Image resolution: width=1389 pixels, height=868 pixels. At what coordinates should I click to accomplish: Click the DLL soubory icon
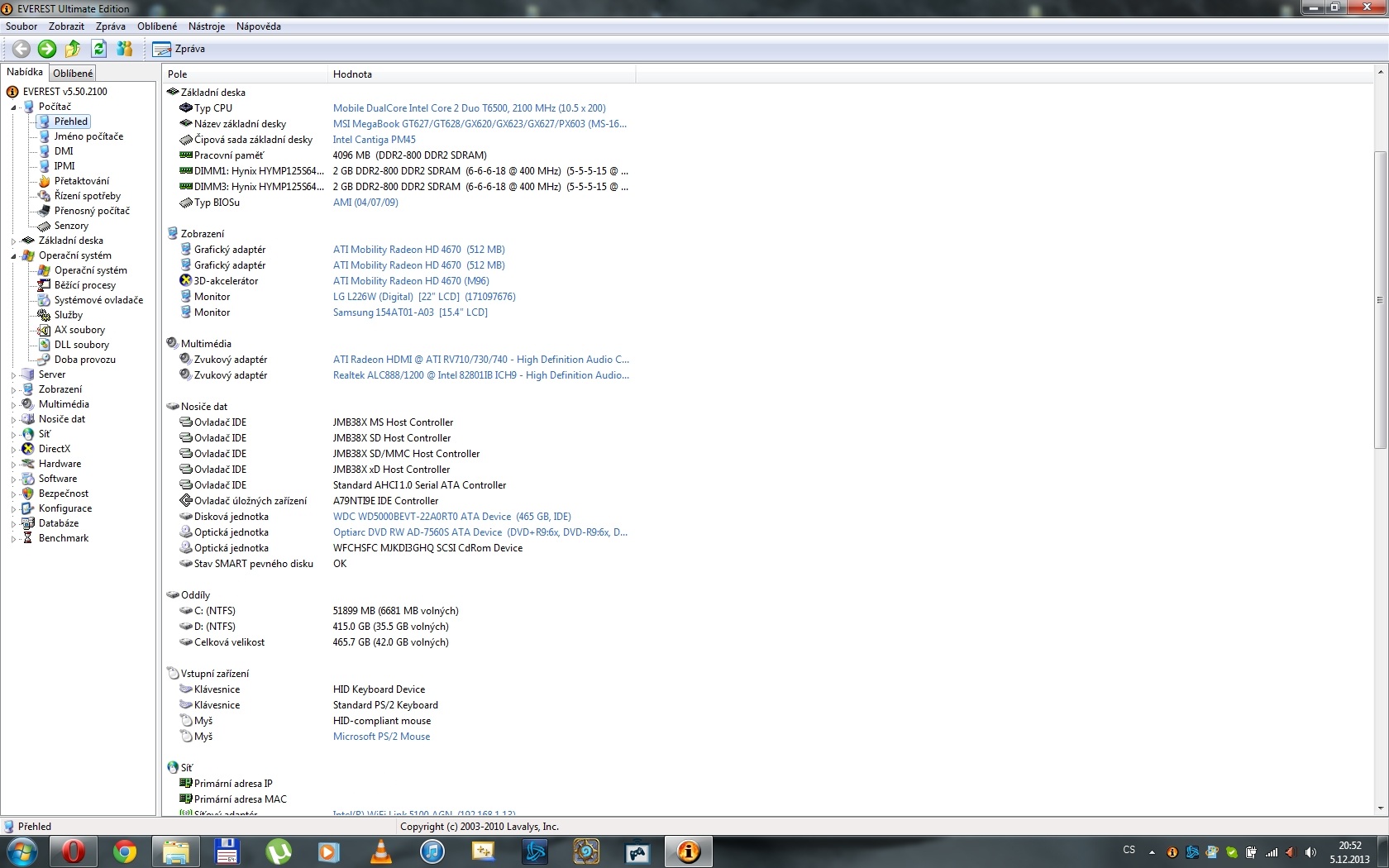tap(45, 345)
